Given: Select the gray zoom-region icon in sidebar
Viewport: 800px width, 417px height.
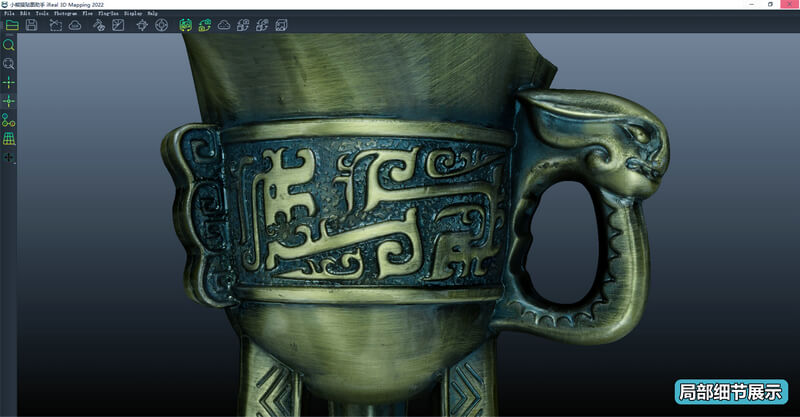Looking at the screenshot, I should click(9, 64).
